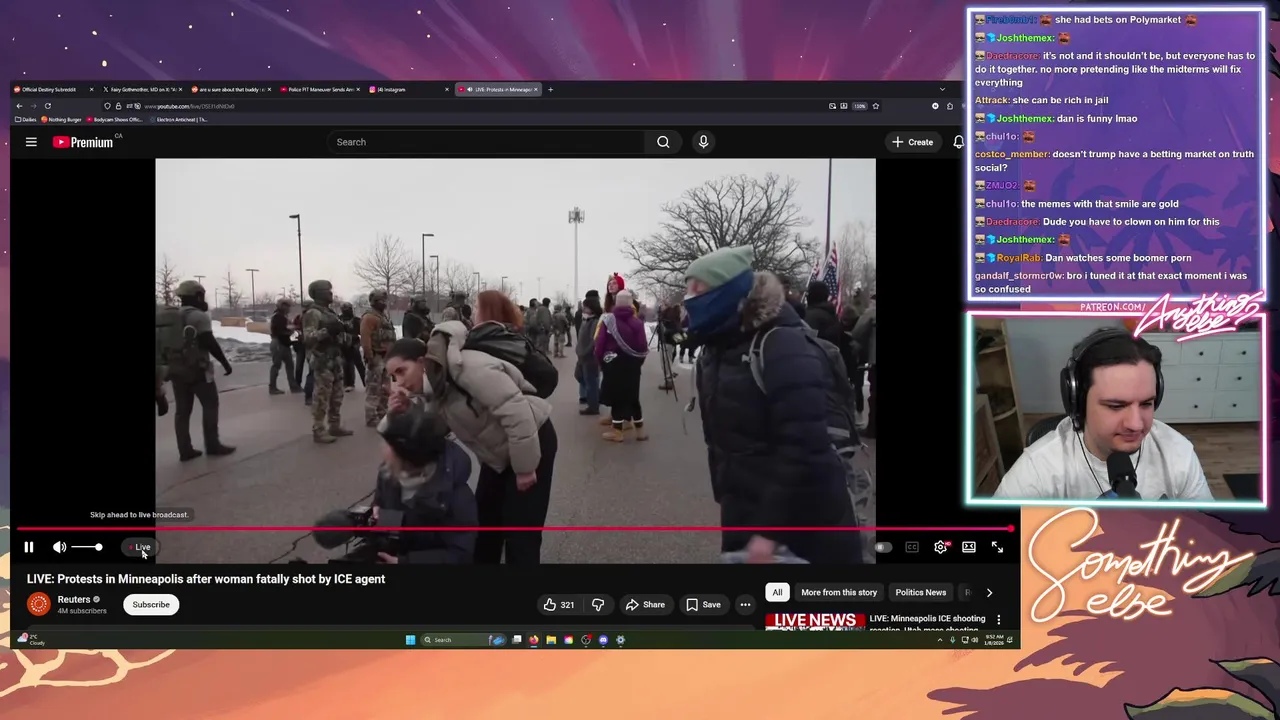Screen dimensions: 1280x720
Task: Open the Reuters channel avatar
Action: 38,604
